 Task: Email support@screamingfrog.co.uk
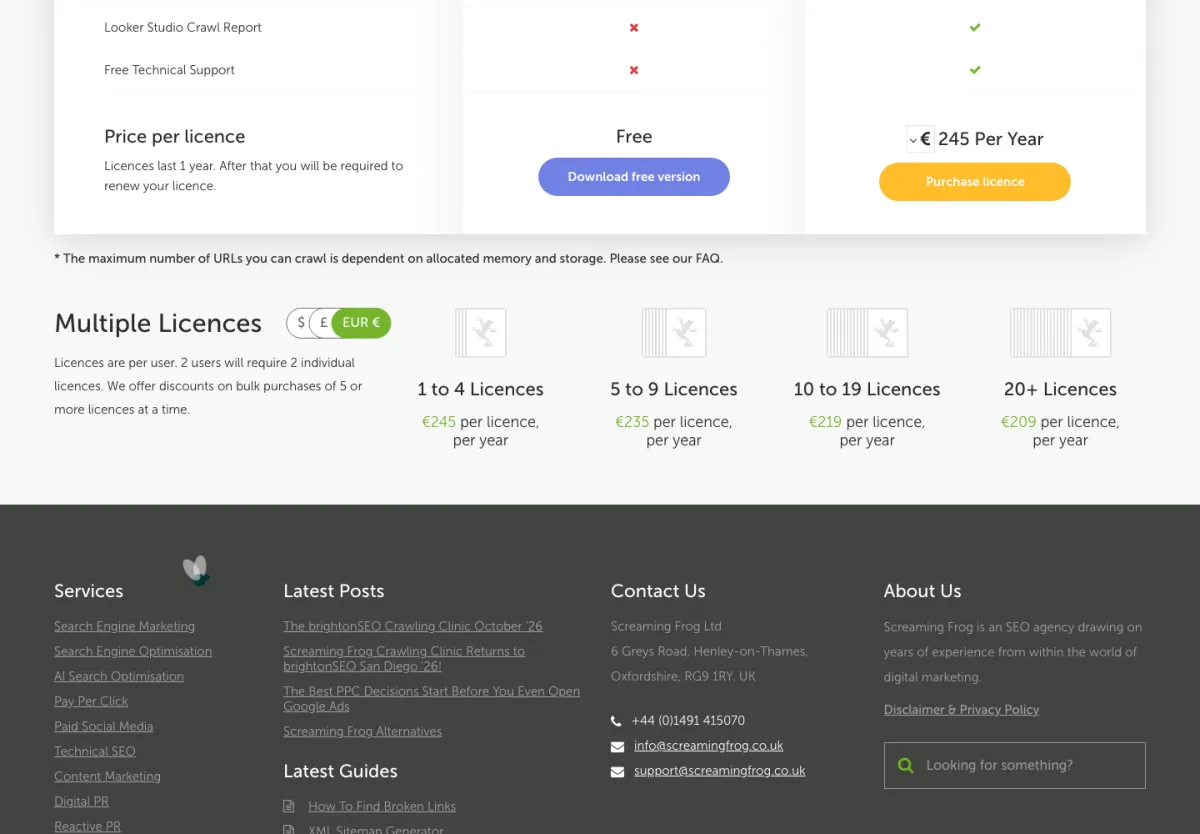(719, 771)
